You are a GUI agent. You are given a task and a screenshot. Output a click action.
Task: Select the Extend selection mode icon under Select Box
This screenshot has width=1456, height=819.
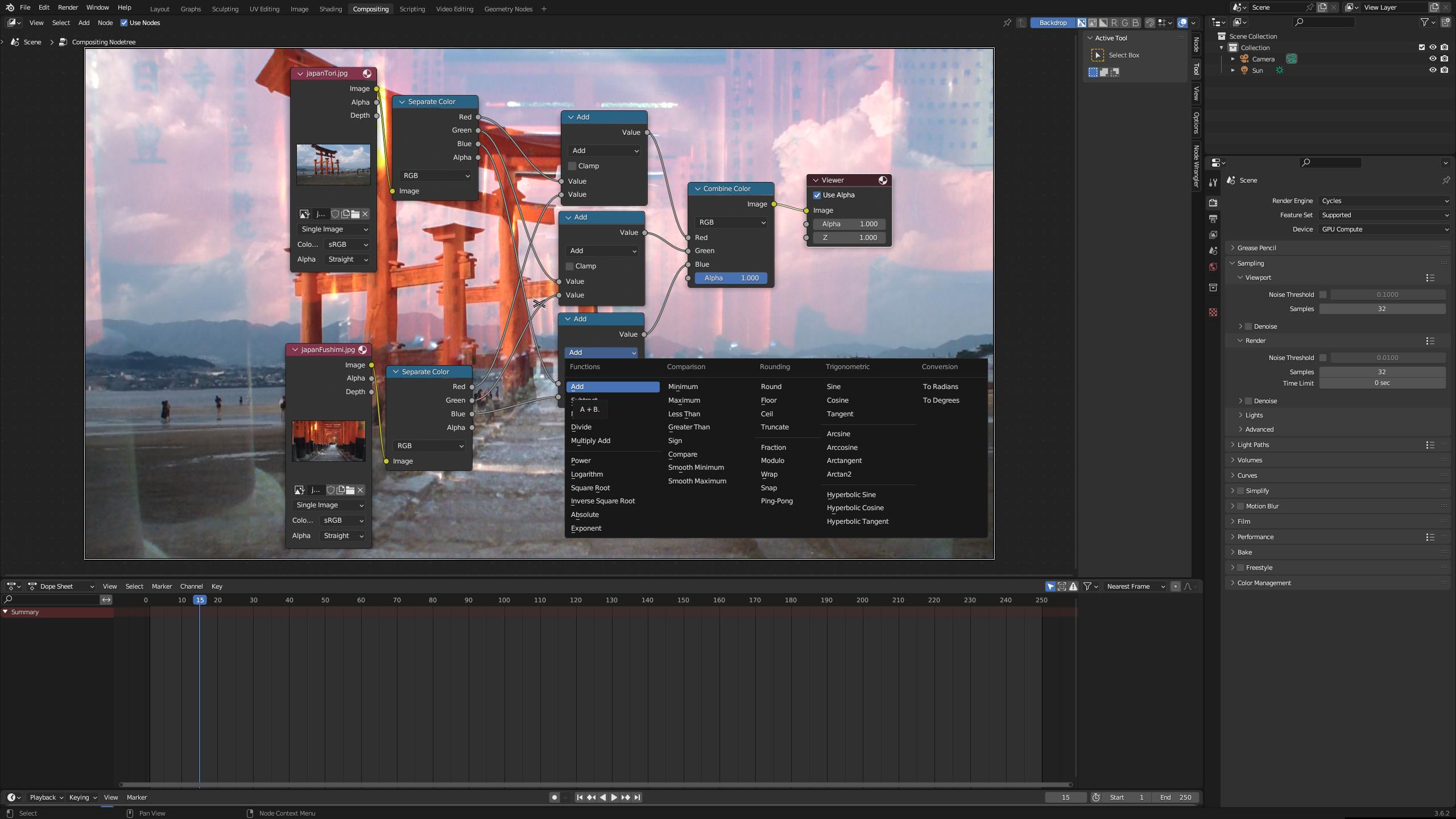coord(1104,72)
